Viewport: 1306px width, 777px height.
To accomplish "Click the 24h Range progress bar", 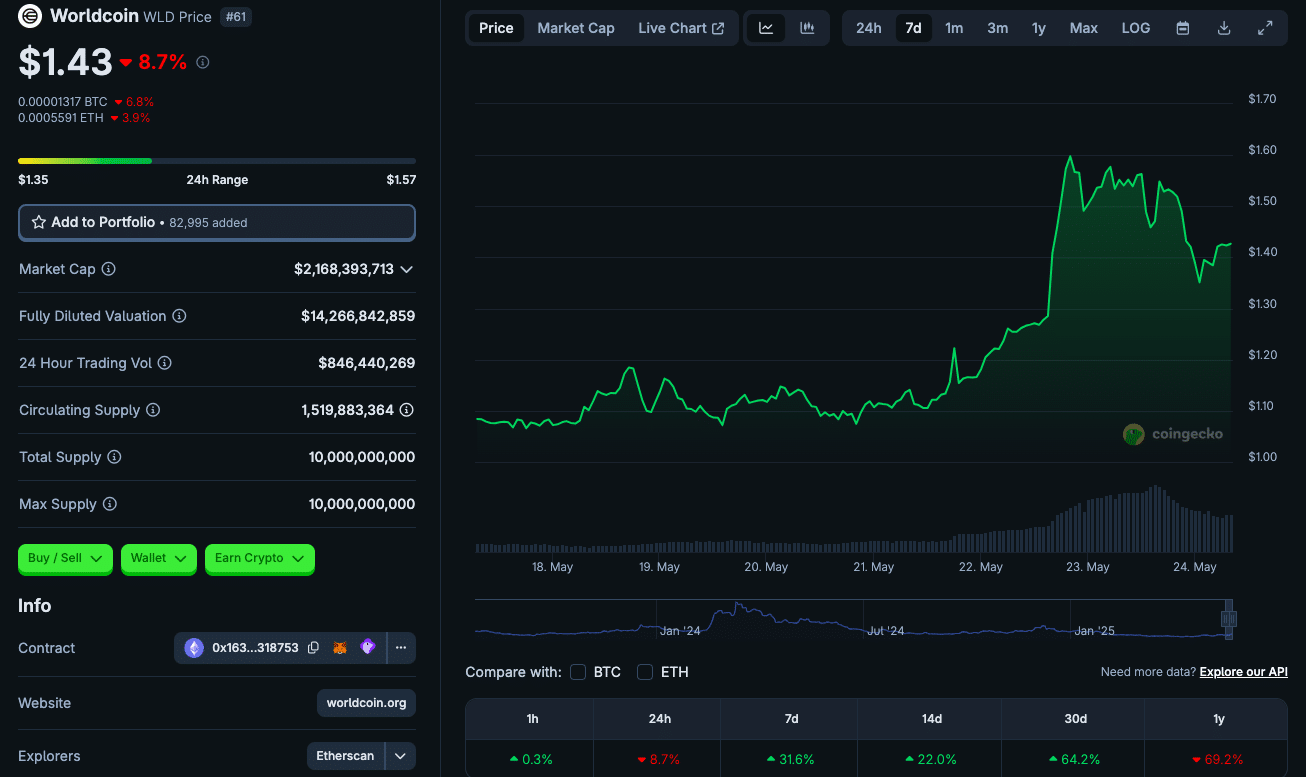I will coord(217,160).
